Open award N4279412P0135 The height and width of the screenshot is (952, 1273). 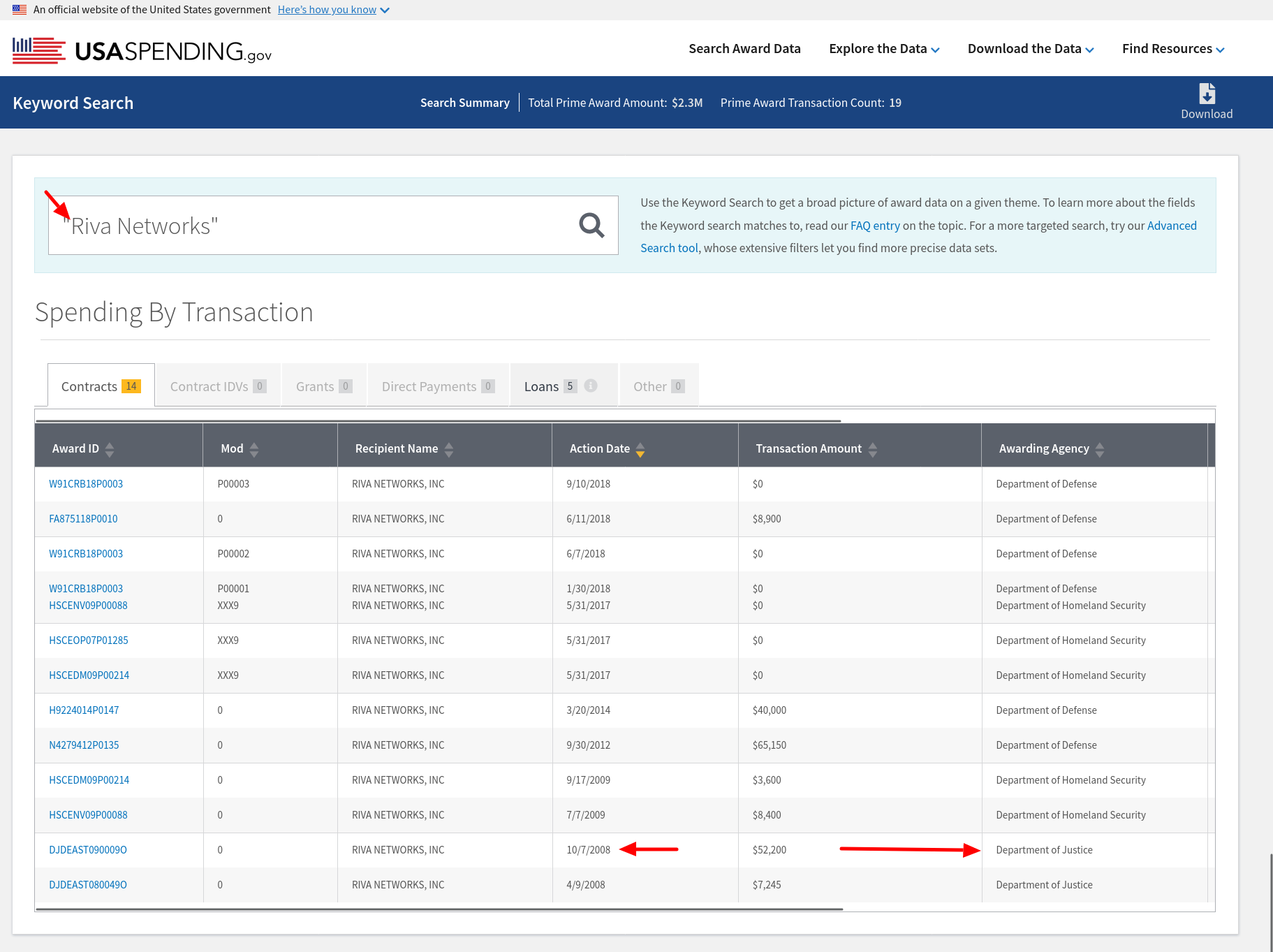[84, 745]
